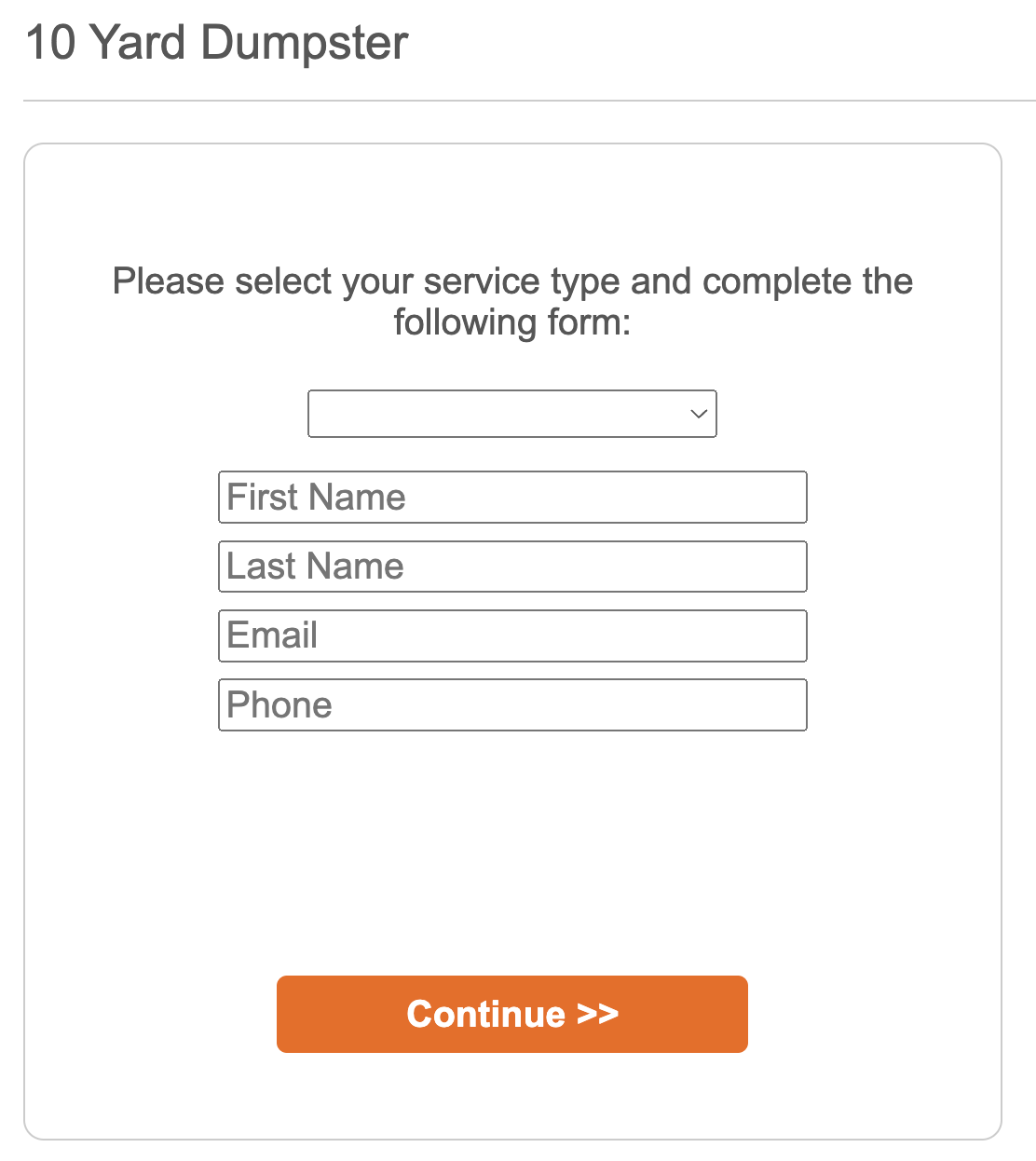Click the 'following form:' line of text
Screen dimensions: 1036x1161
pyautogui.click(x=512, y=323)
